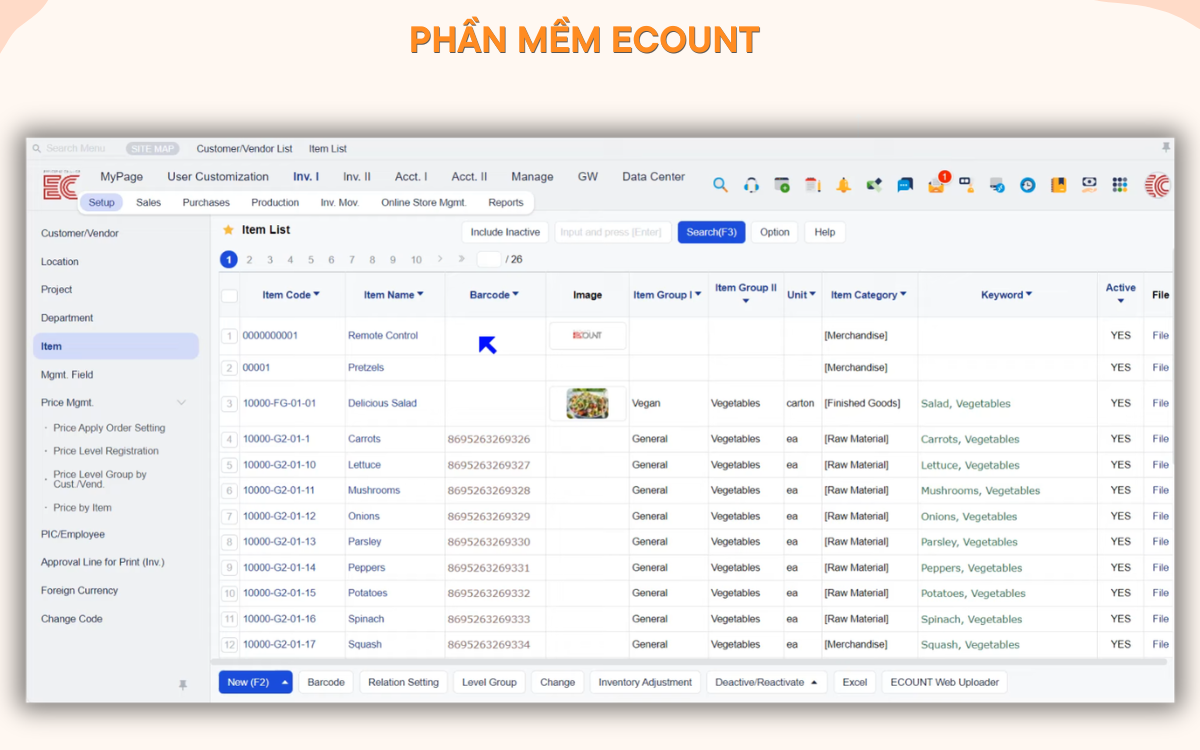Viewport: 1200px width, 750px height.
Task: Open the Item Category column dropdown
Action: (x=903, y=295)
